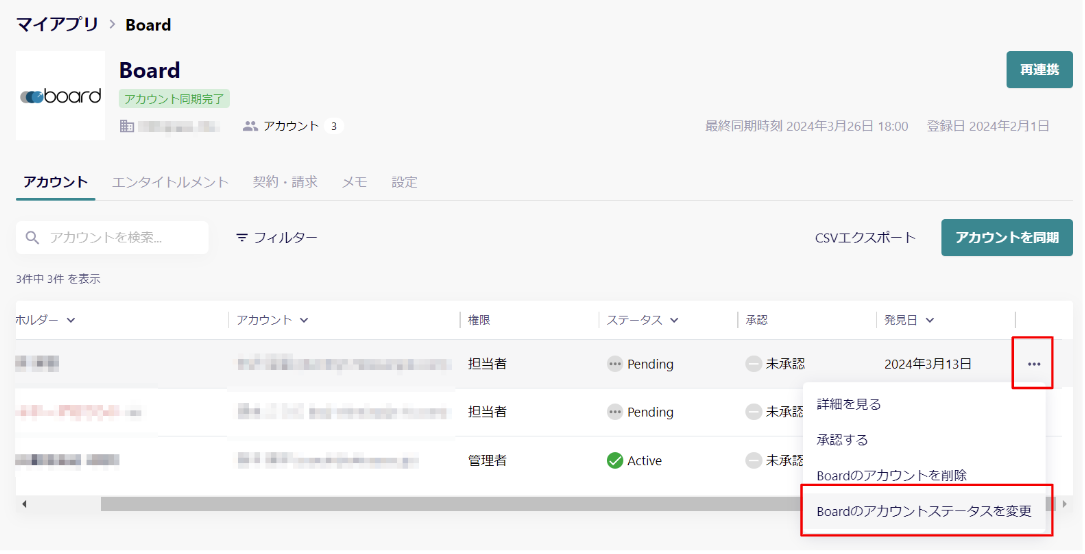Select Boardのアカウントを削除 menu item
The width and height of the screenshot is (1085, 554).
tap(923, 476)
